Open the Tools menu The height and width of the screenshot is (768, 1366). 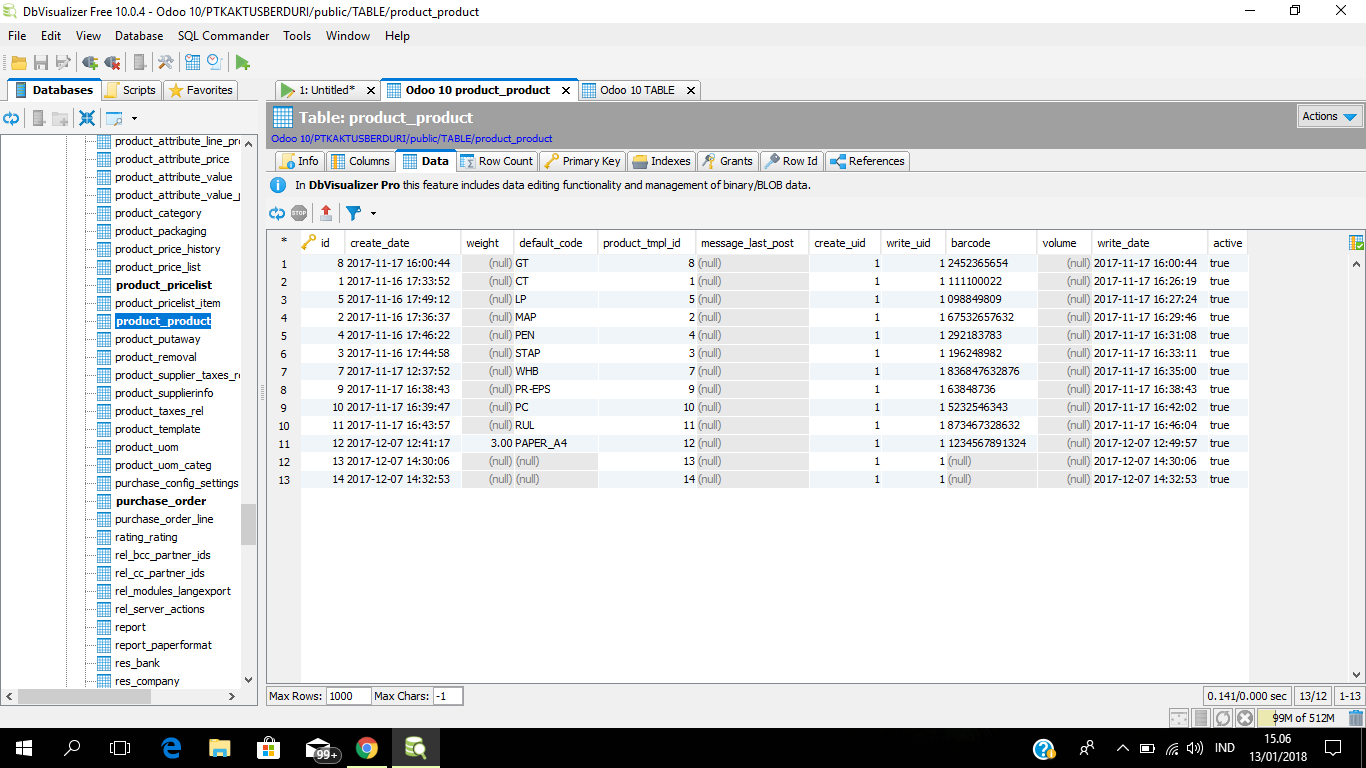(x=297, y=36)
